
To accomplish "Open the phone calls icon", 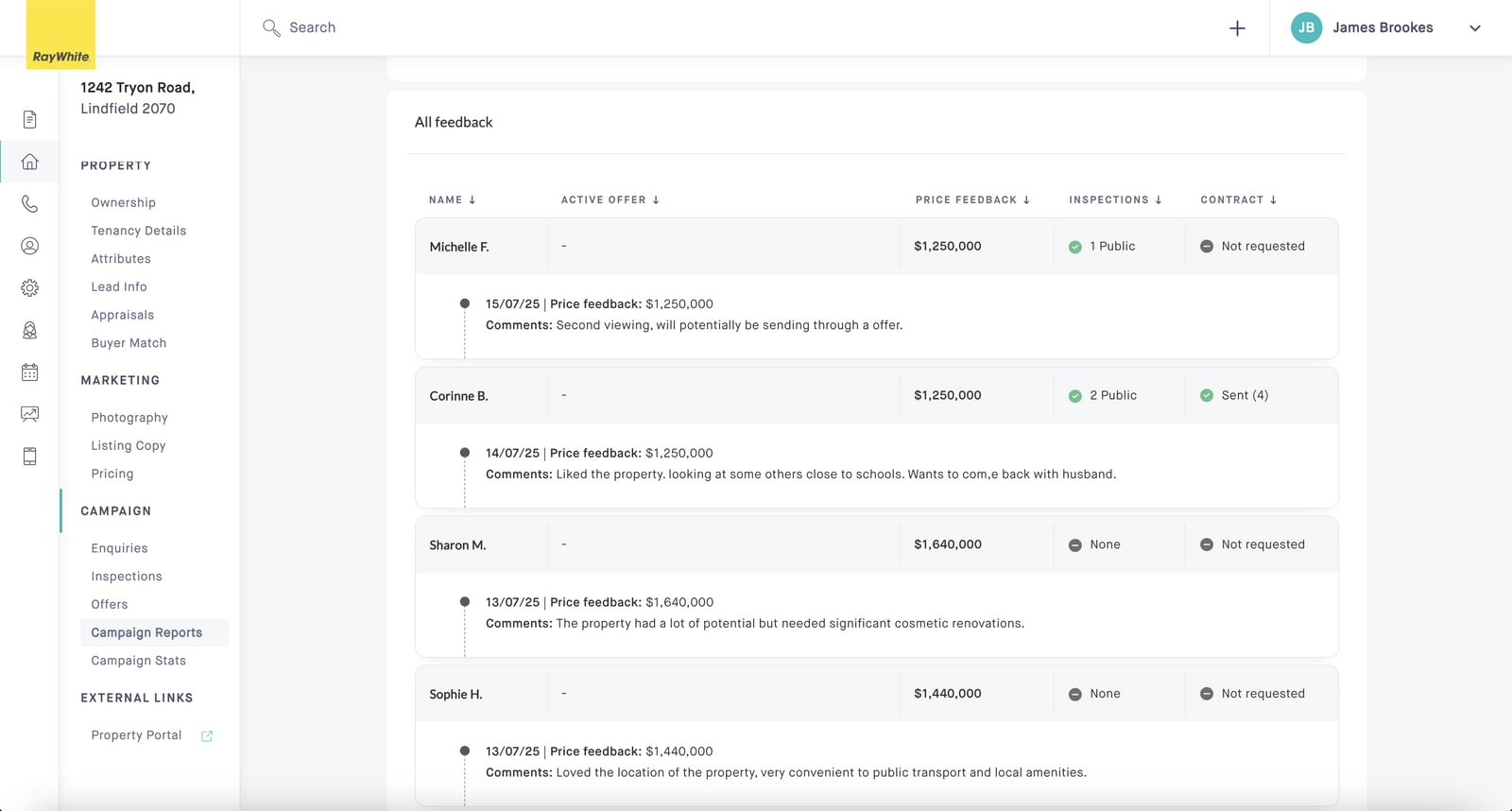I will pos(30,204).
